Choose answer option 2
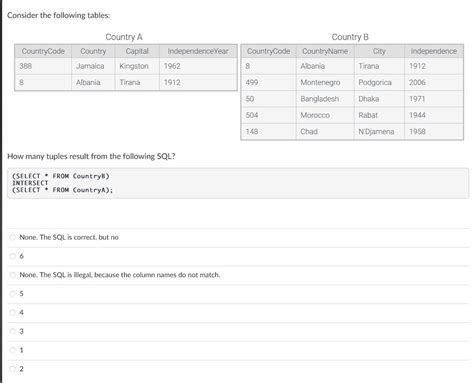Viewport: 474px width, 383px height. [12, 369]
